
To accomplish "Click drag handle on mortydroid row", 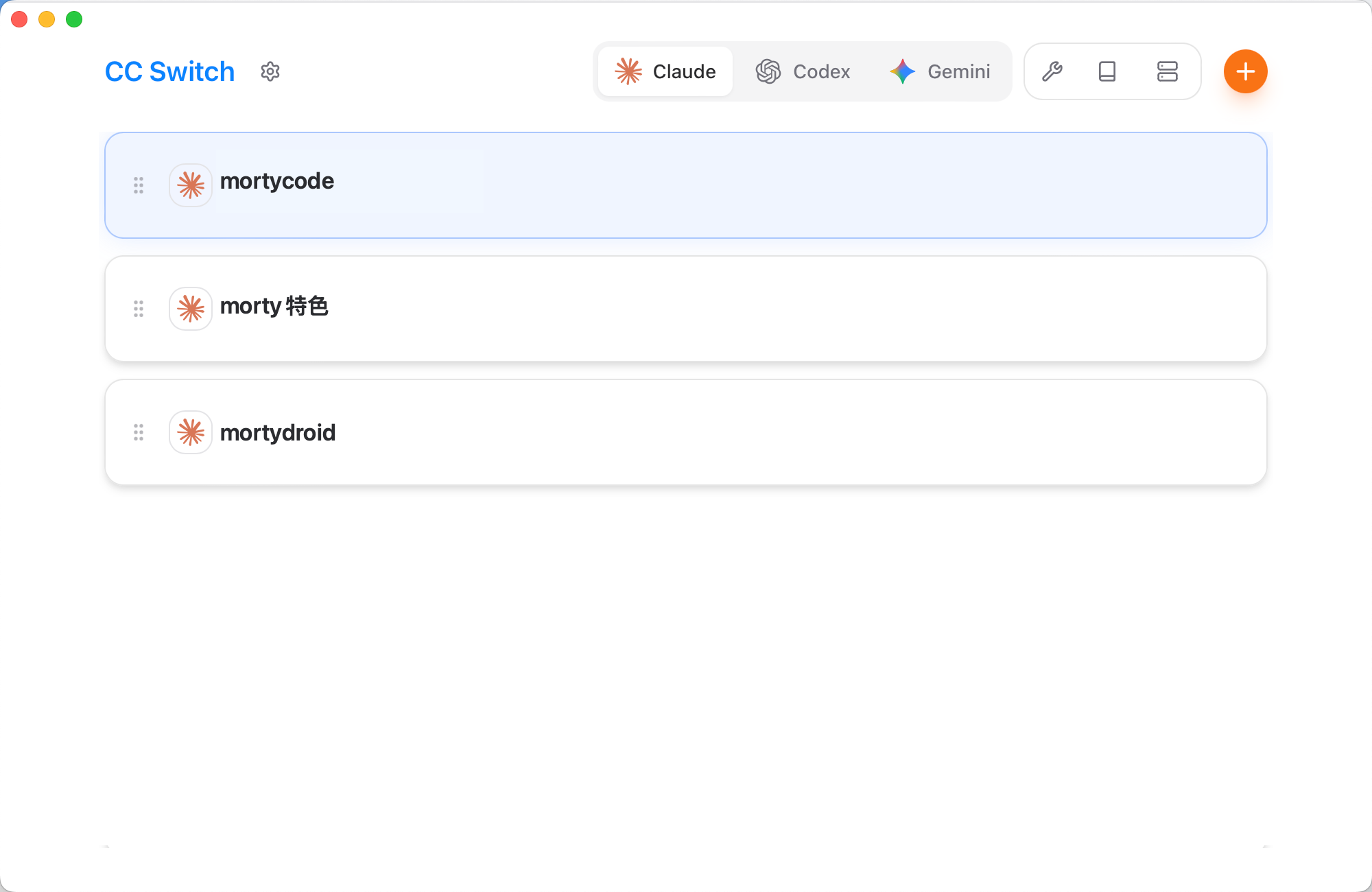I will pos(139,432).
